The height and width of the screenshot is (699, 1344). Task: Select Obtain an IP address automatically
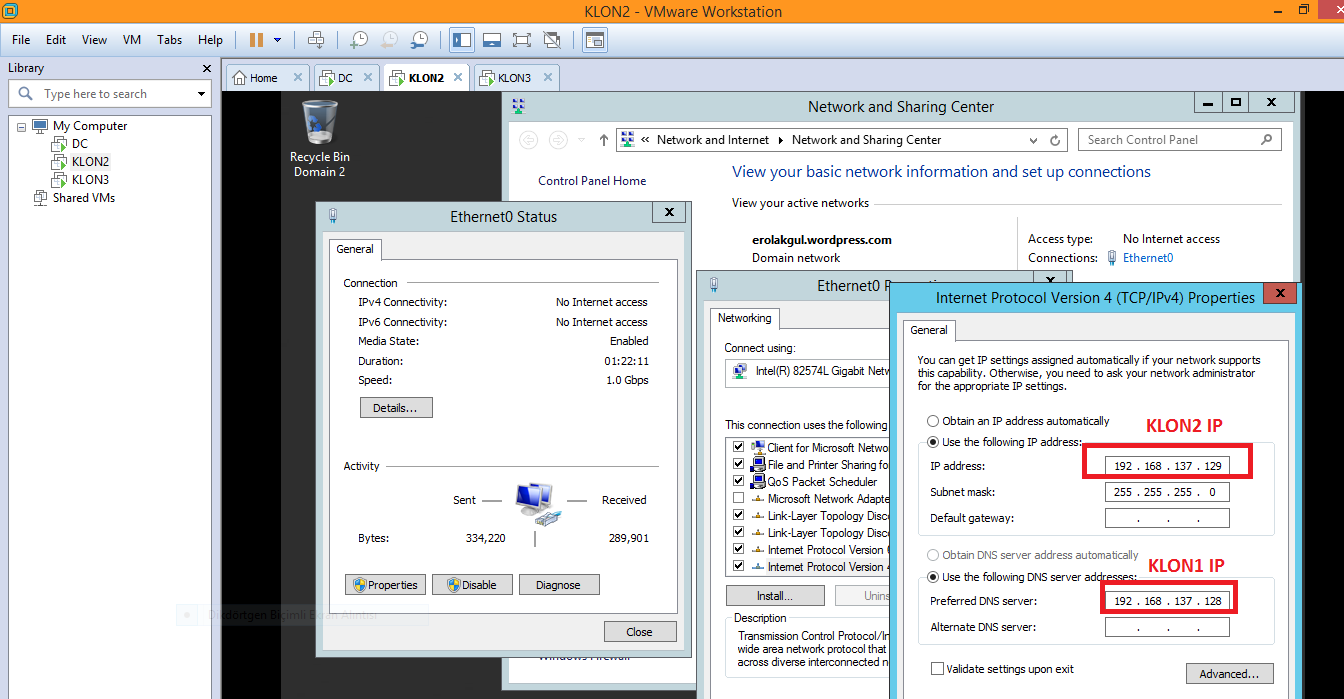(933, 421)
